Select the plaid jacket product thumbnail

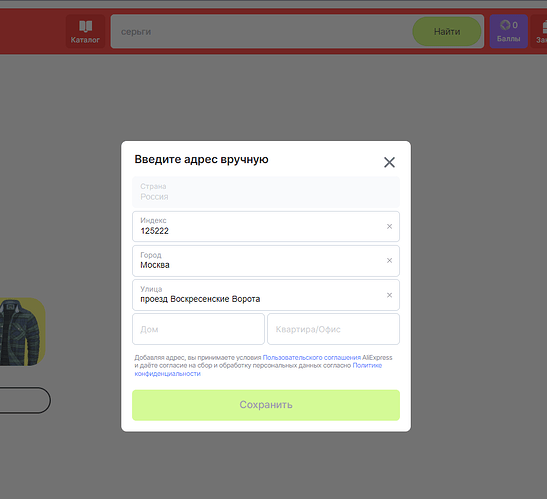pos(22,332)
